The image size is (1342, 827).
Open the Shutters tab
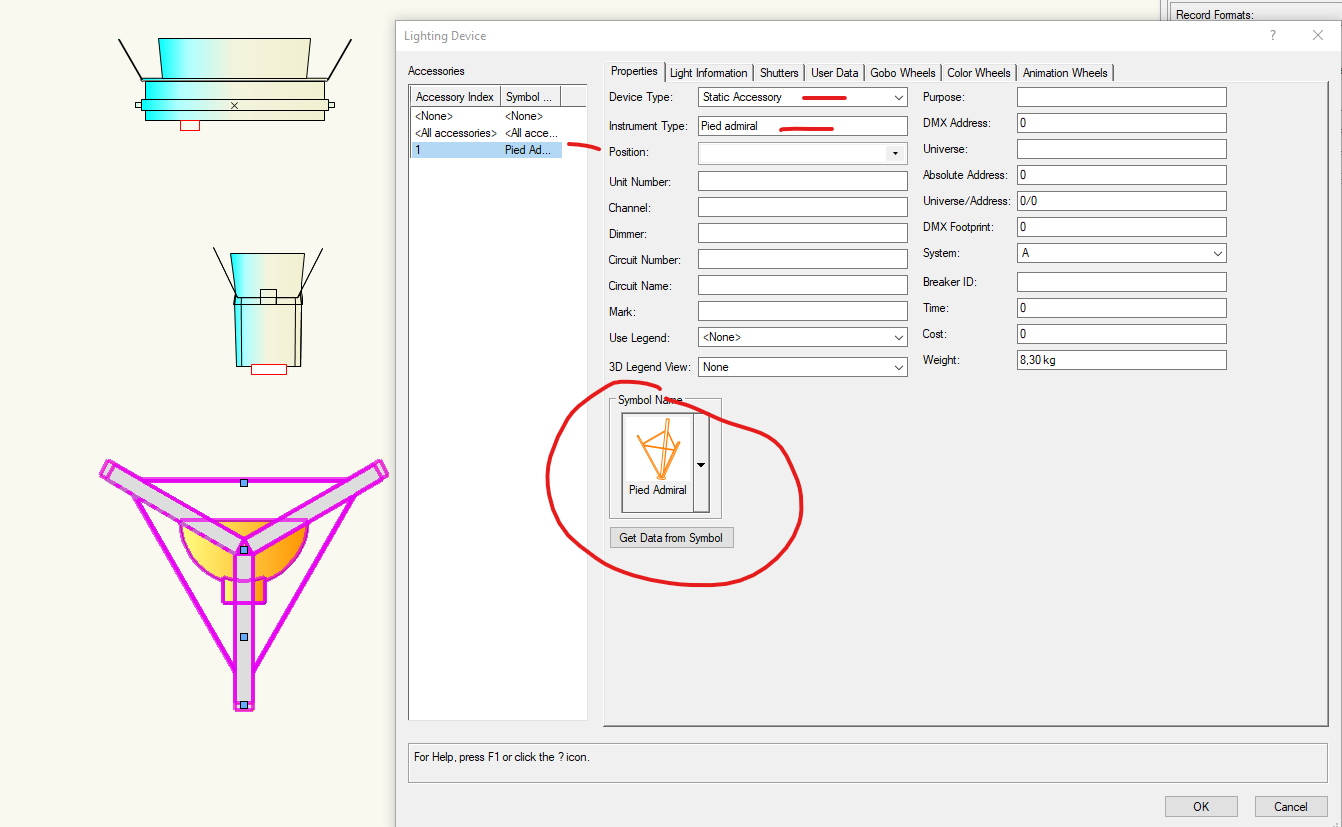point(779,73)
